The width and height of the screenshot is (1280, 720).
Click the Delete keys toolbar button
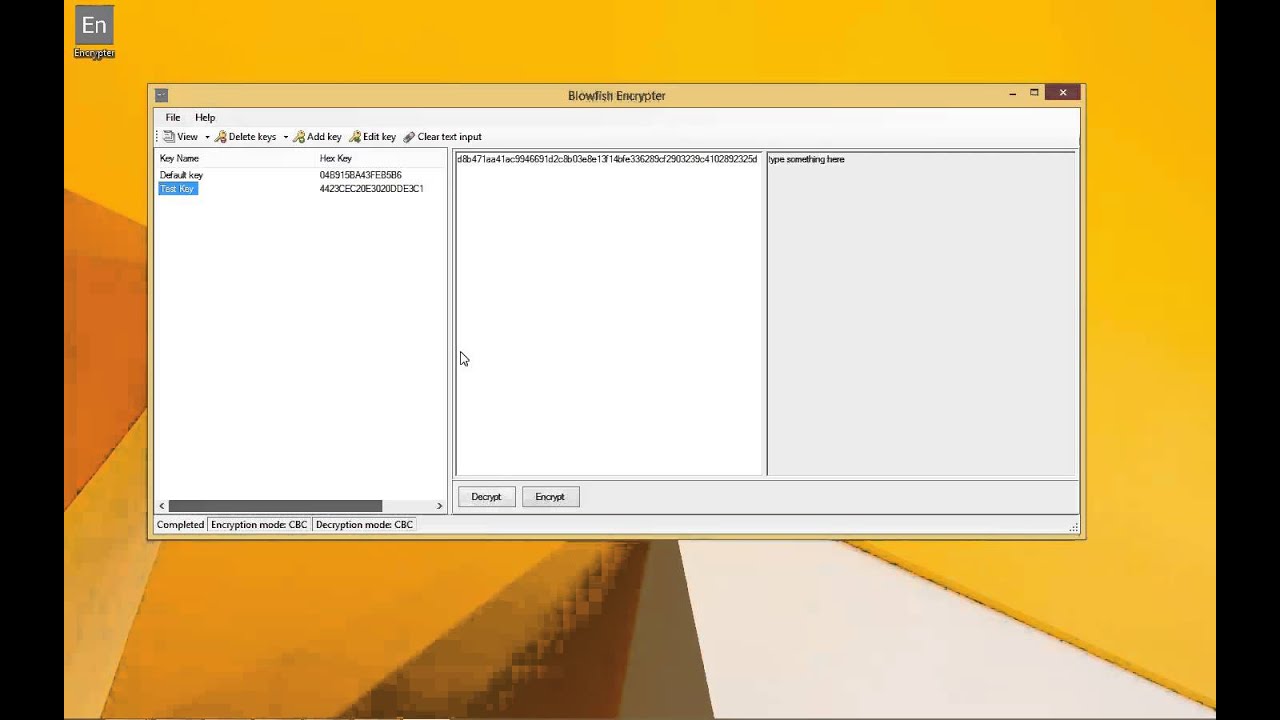(246, 137)
